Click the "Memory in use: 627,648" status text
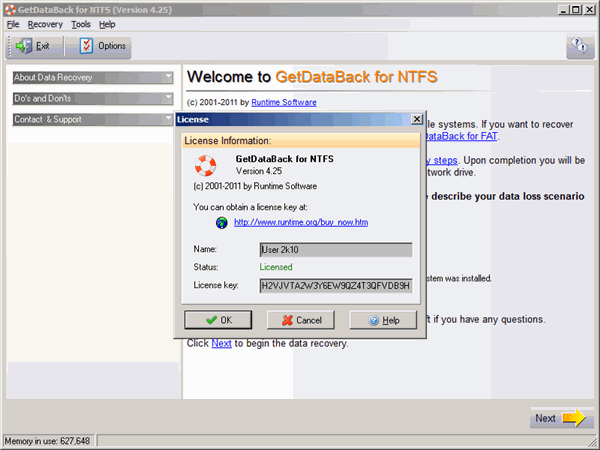The image size is (600, 450). (x=47, y=441)
